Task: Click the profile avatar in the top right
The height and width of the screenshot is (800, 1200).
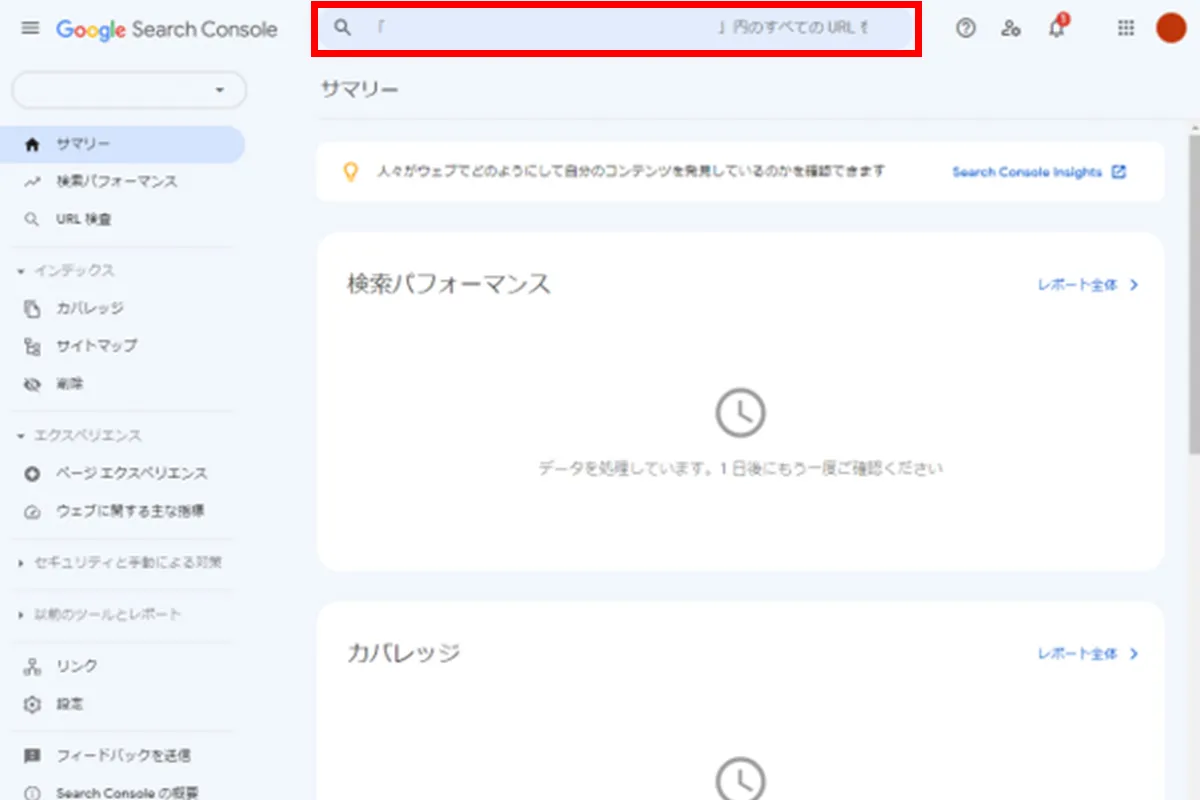Action: click(1170, 28)
